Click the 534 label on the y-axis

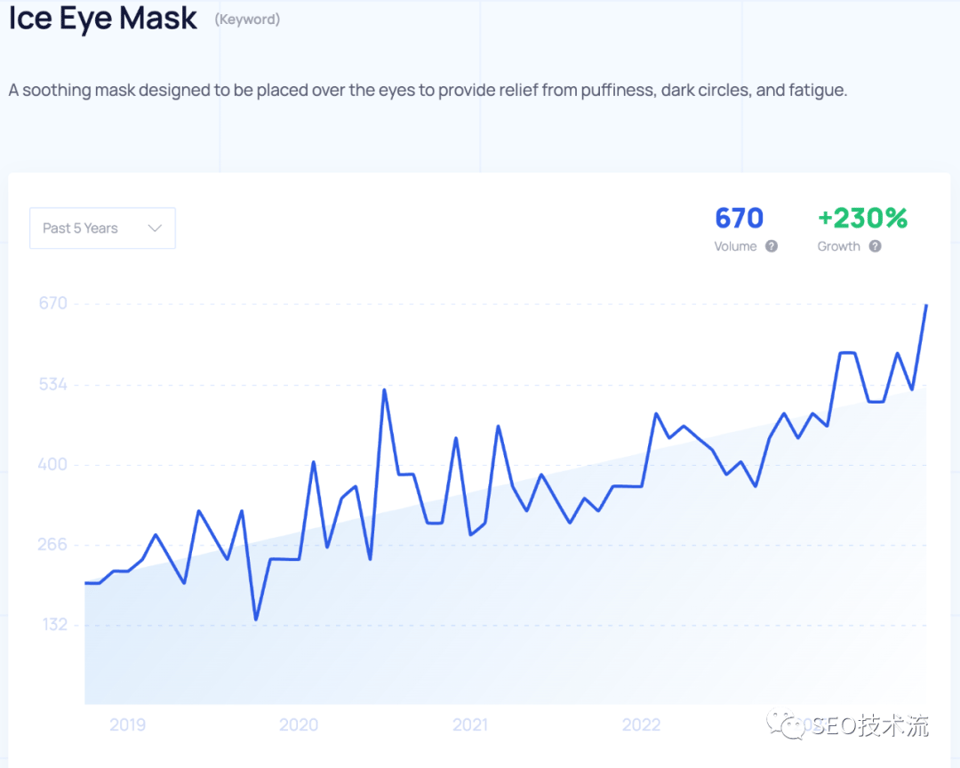tap(53, 384)
